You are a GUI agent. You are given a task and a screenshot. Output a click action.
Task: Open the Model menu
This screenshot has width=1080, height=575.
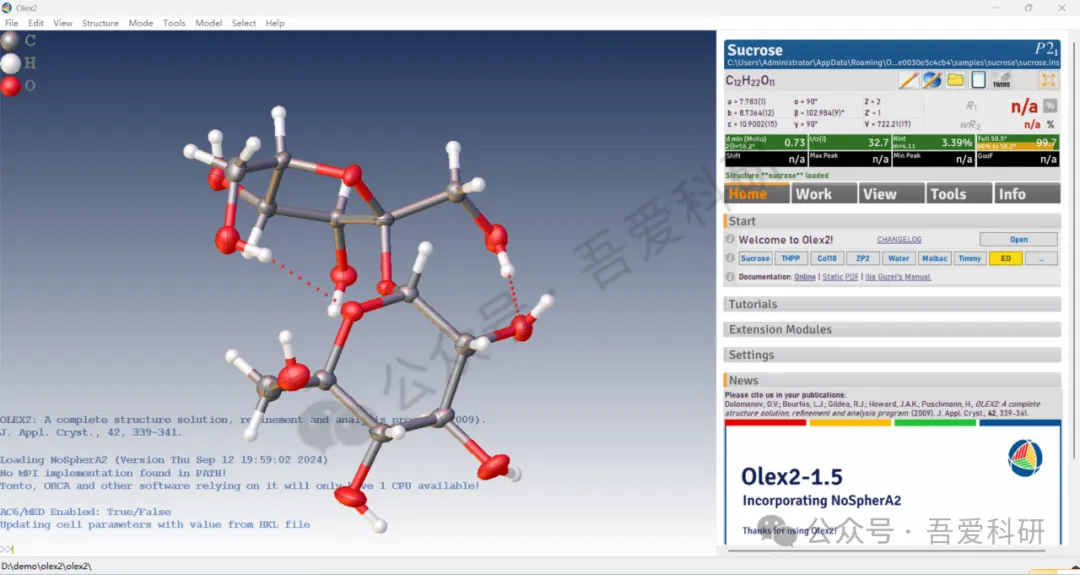[x=209, y=23]
